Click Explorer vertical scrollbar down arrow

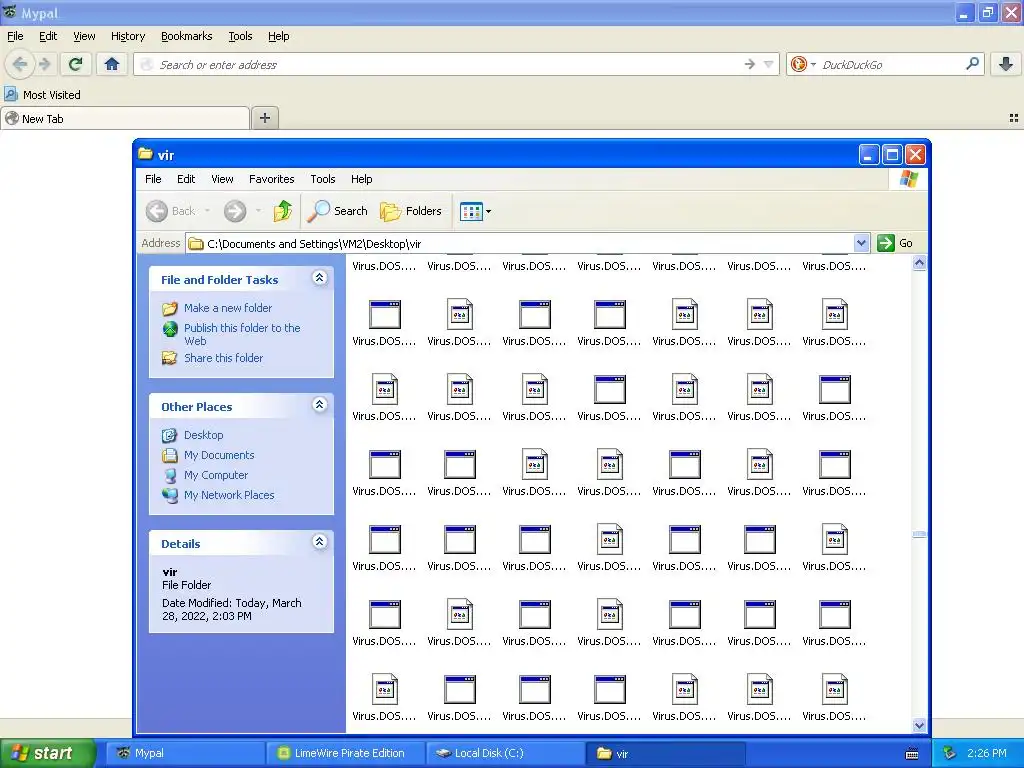[920, 725]
